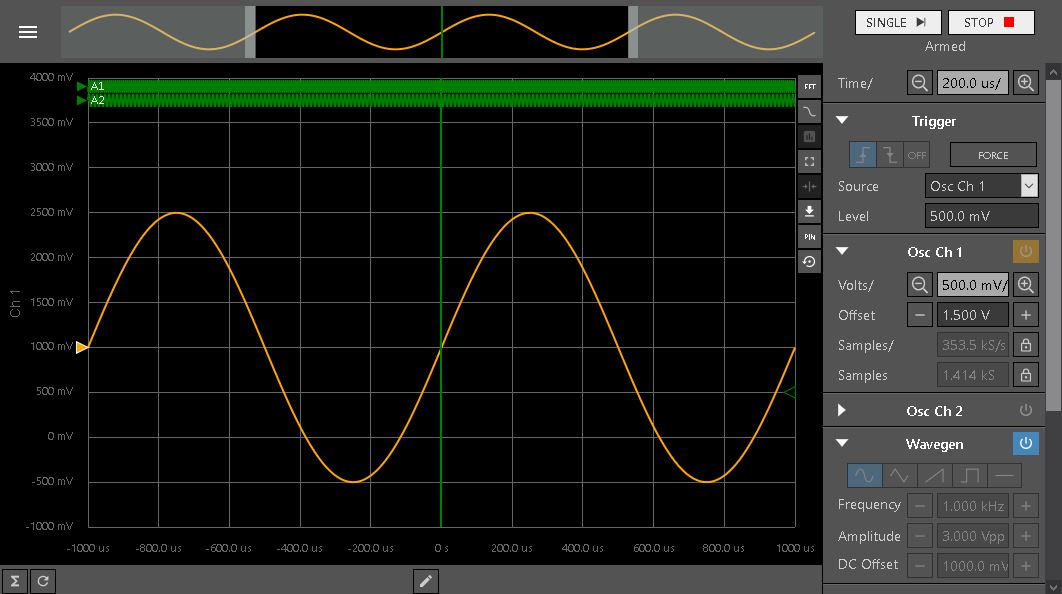Image resolution: width=1062 pixels, height=594 pixels.
Task: Open the hamburger main menu
Action: (x=28, y=32)
